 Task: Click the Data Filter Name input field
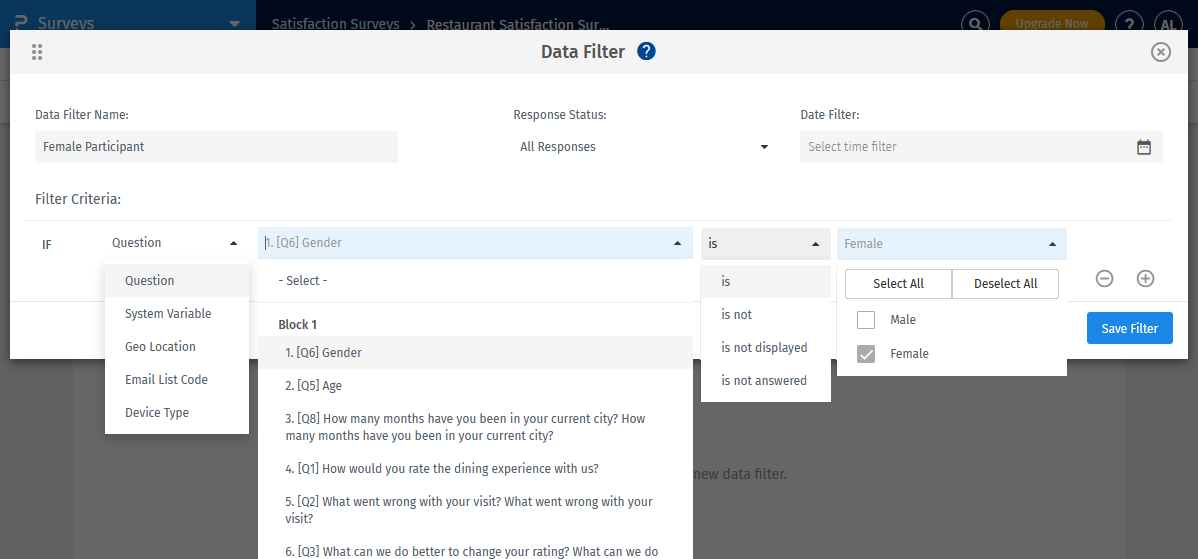[x=216, y=147]
